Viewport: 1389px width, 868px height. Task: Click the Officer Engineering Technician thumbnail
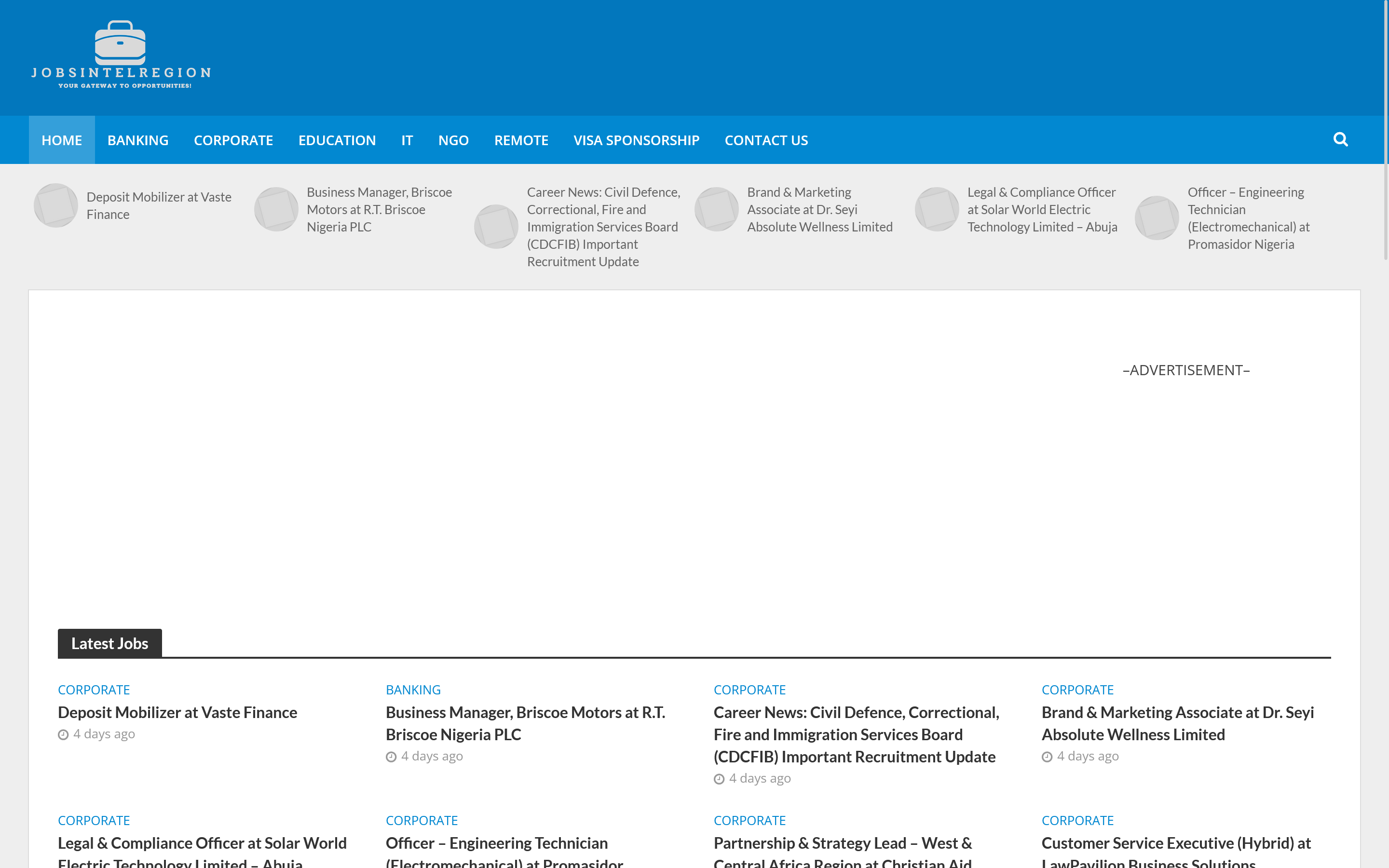[1157, 218]
